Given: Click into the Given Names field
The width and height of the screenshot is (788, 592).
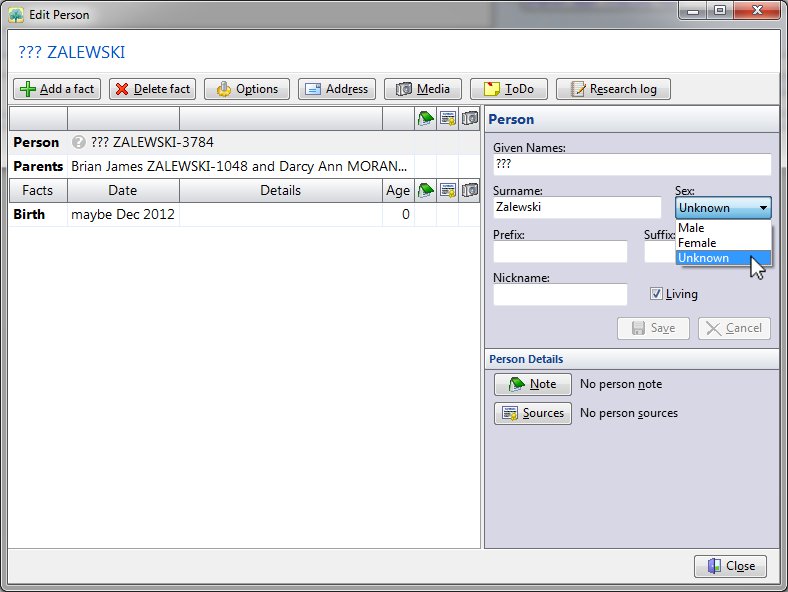Looking at the screenshot, I should 632,164.
